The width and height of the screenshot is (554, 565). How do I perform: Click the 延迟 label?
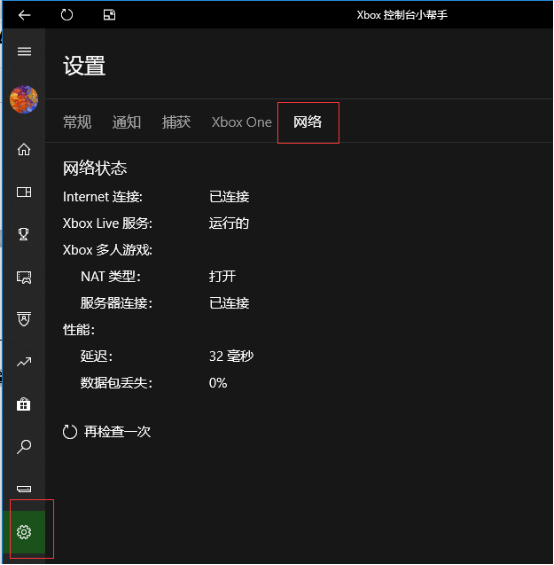click(x=97, y=356)
